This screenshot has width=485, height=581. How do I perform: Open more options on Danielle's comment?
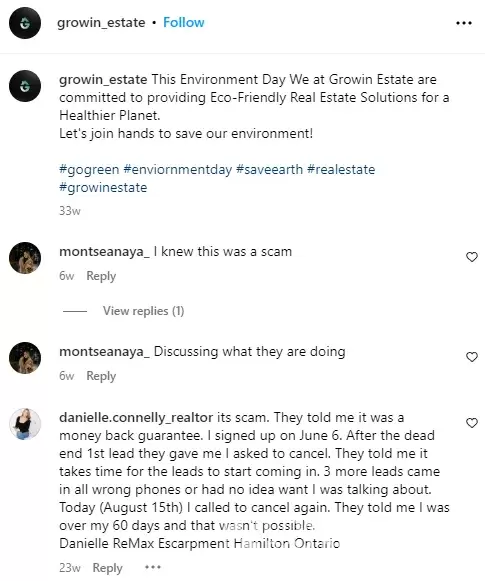153,567
